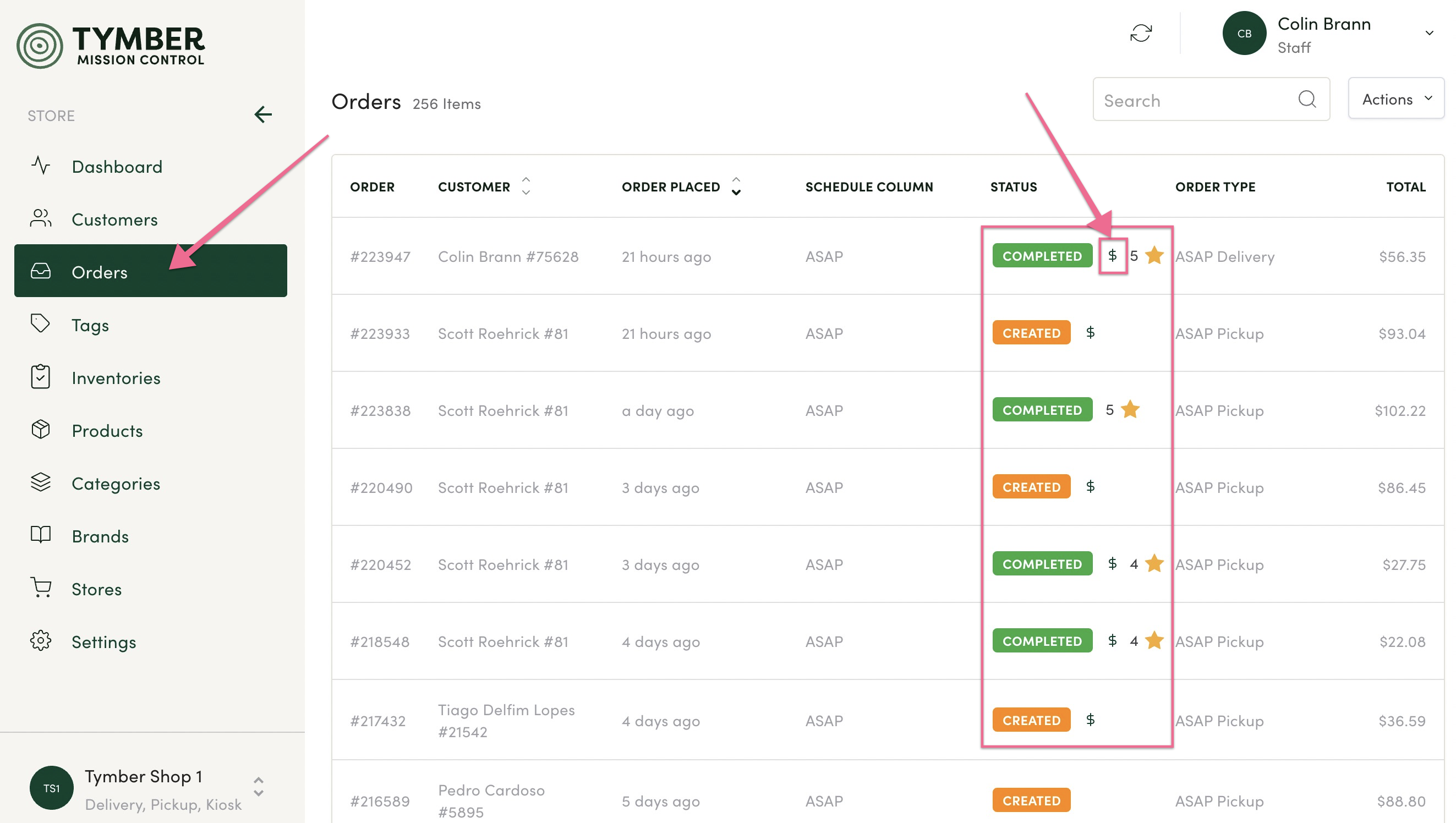Viewport: 1456px width, 823px height.
Task: Click the Tymber Mission Control logo
Action: tap(111, 45)
